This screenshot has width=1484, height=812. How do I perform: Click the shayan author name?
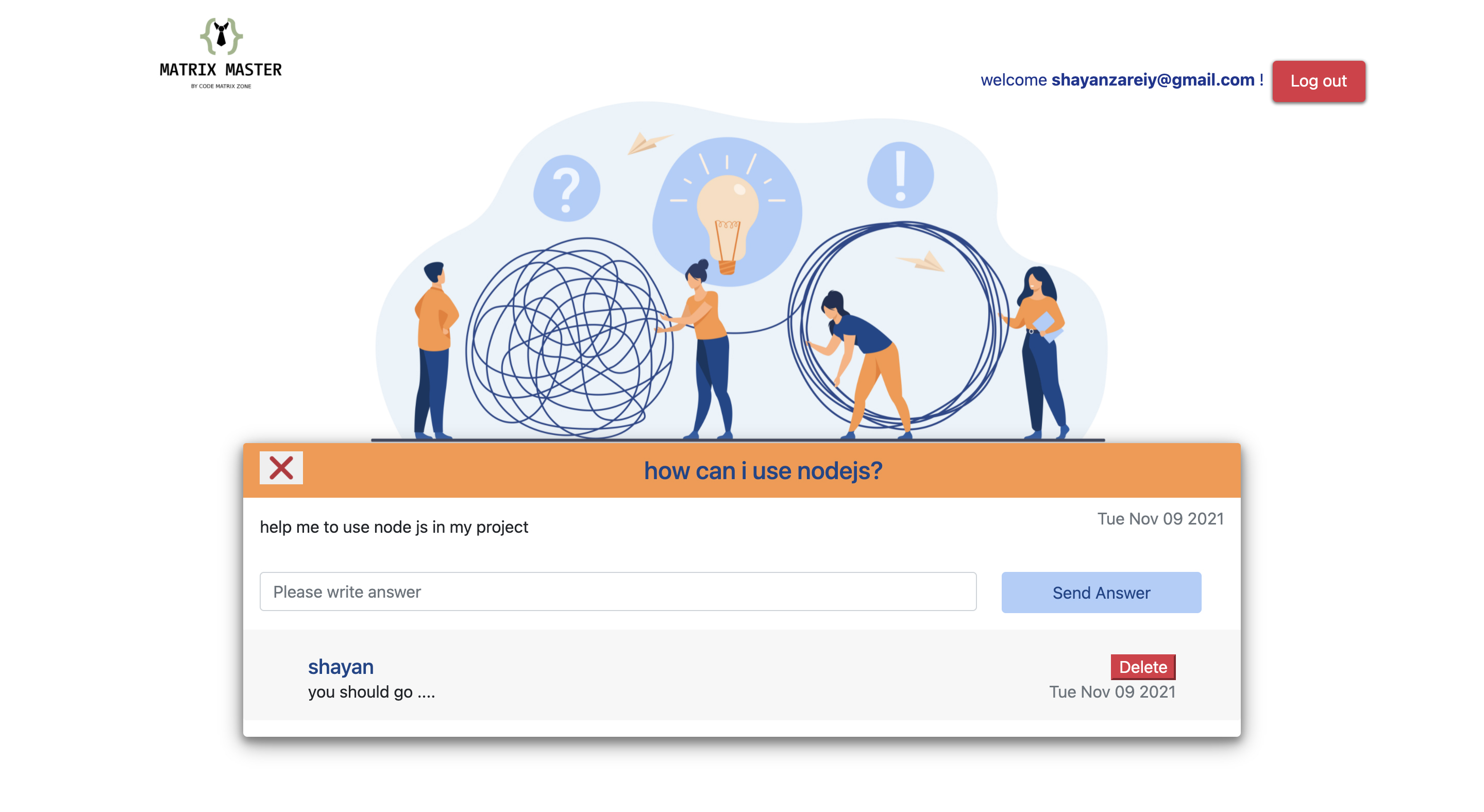pyautogui.click(x=341, y=666)
